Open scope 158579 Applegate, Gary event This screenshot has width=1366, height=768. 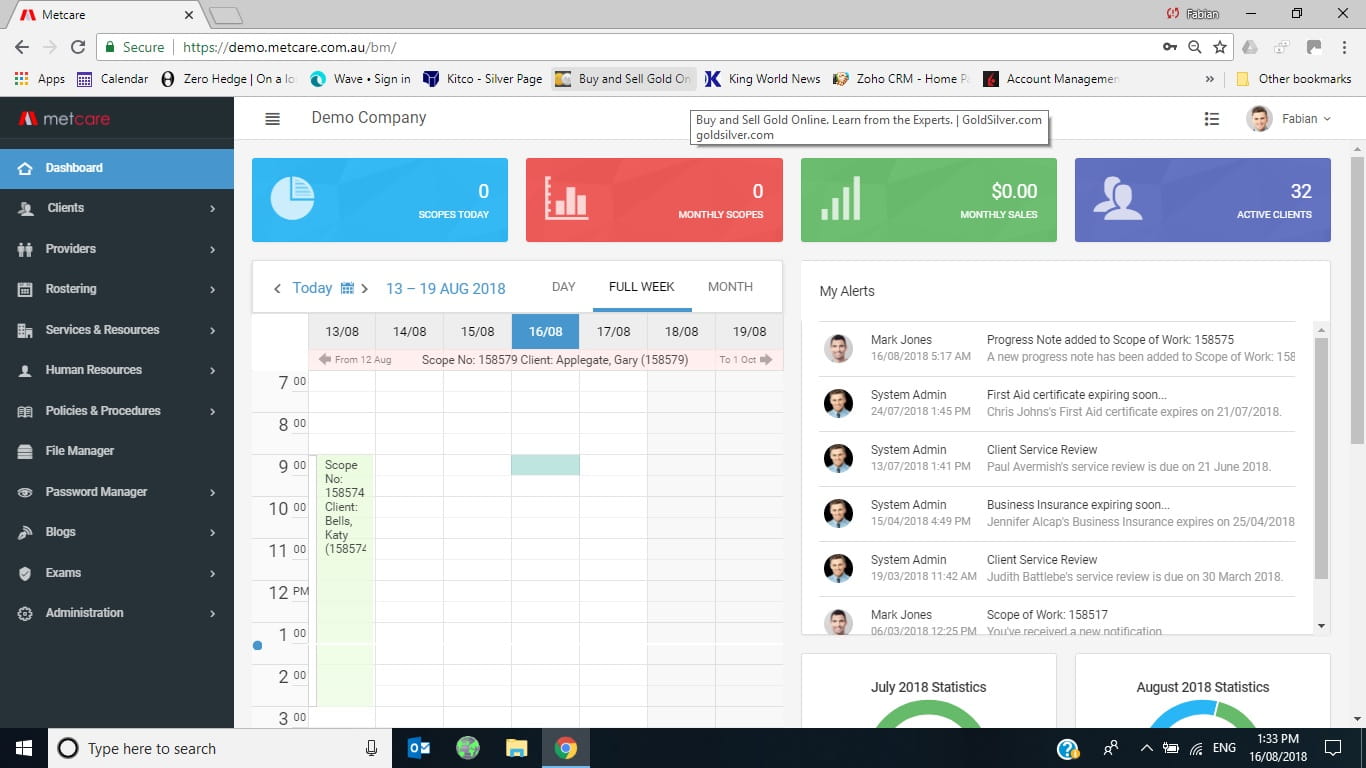pyautogui.click(x=546, y=360)
